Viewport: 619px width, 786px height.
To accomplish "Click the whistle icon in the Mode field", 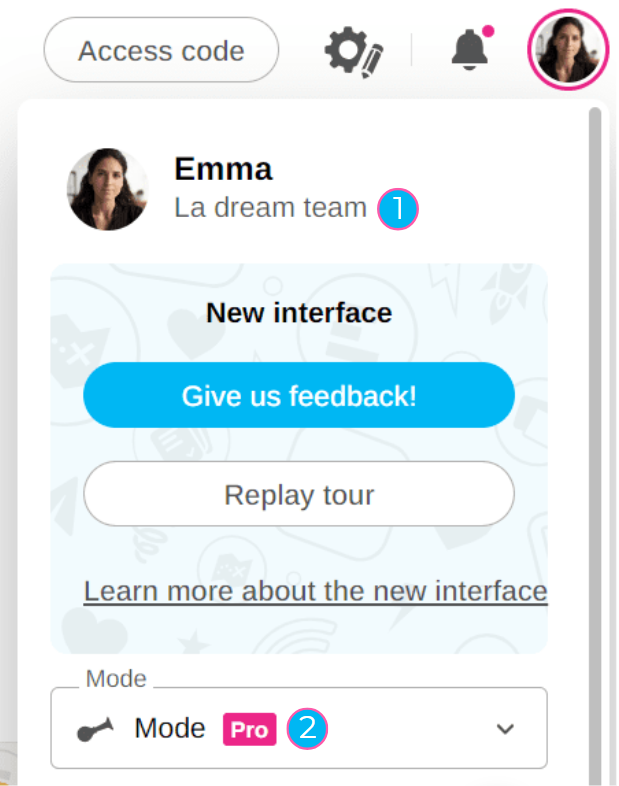I will [96, 729].
